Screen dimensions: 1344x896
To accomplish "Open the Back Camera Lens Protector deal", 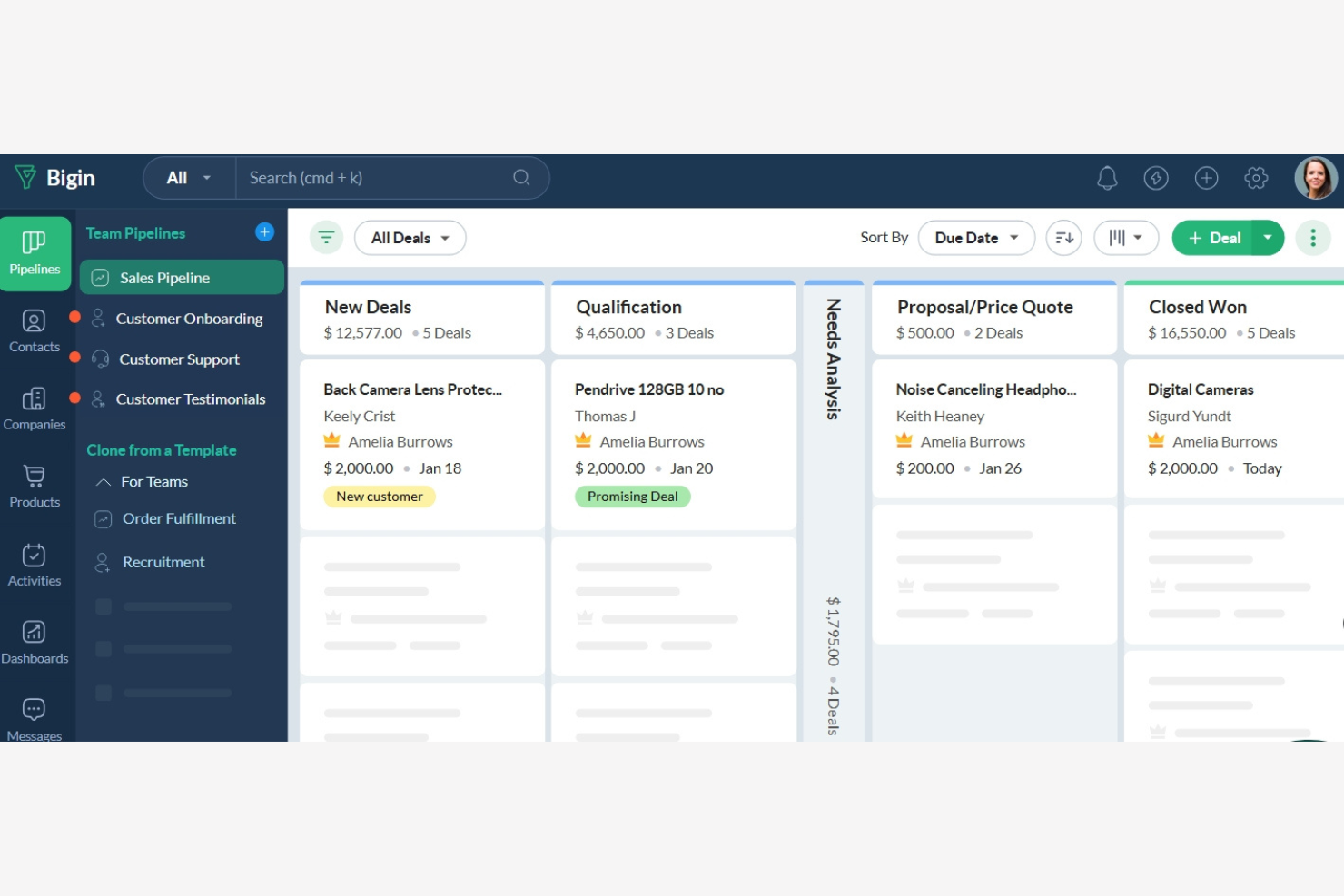I will (412, 389).
